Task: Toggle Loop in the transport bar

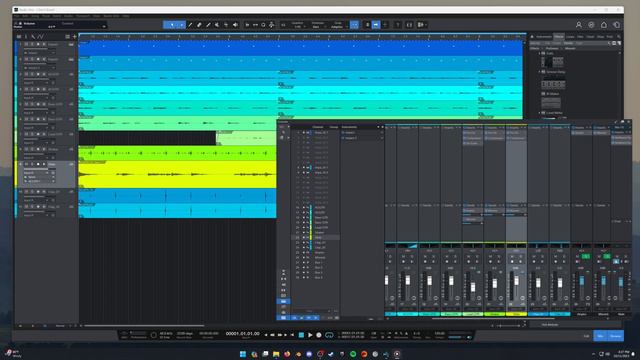Action: pos(329,335)
